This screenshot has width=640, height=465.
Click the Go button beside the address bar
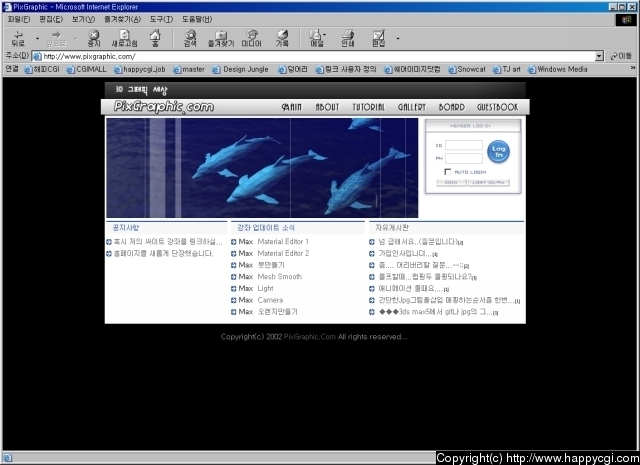(x=621, y=56)
